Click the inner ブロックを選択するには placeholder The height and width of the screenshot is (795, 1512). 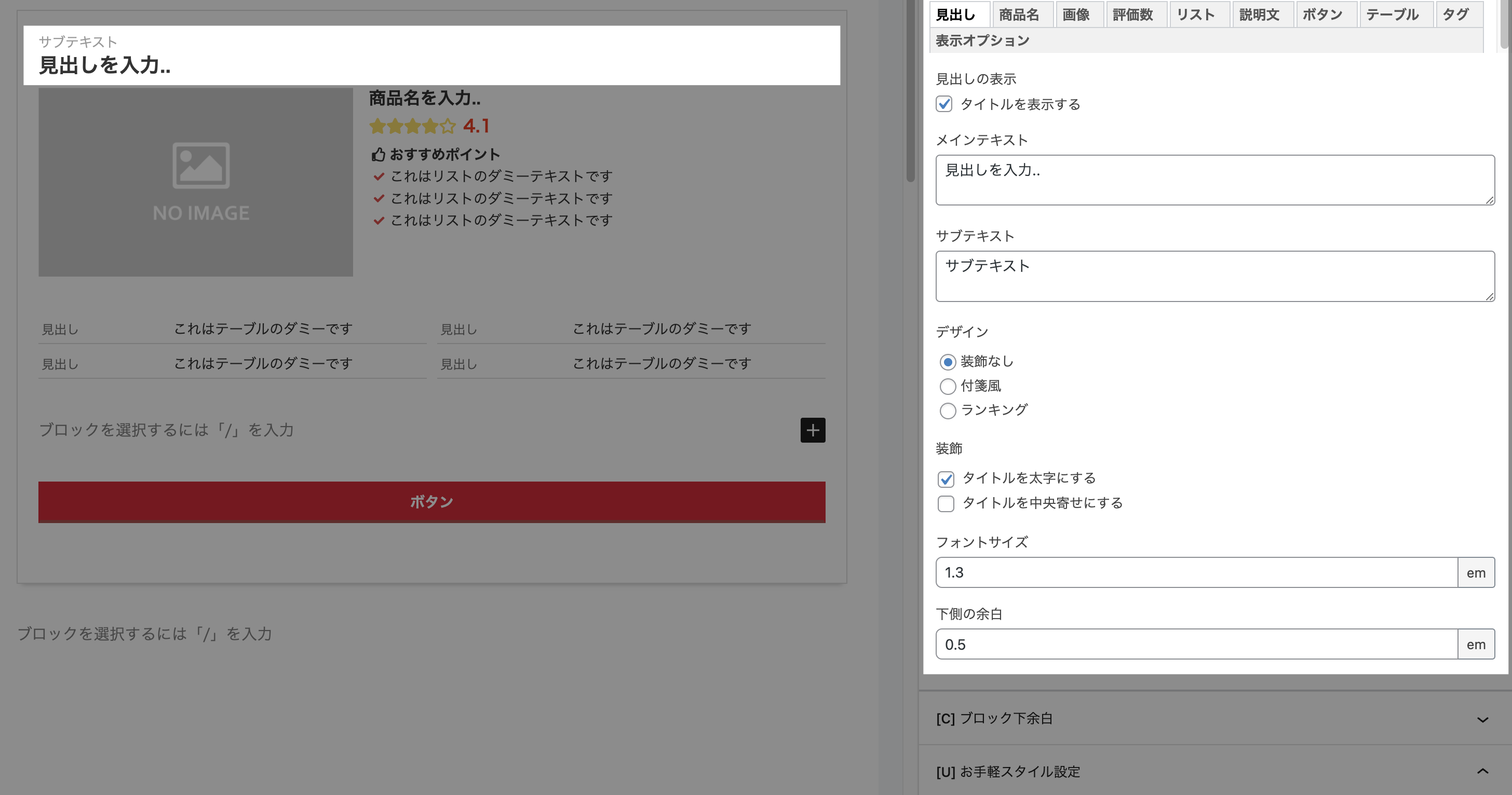tap(166, 430)
